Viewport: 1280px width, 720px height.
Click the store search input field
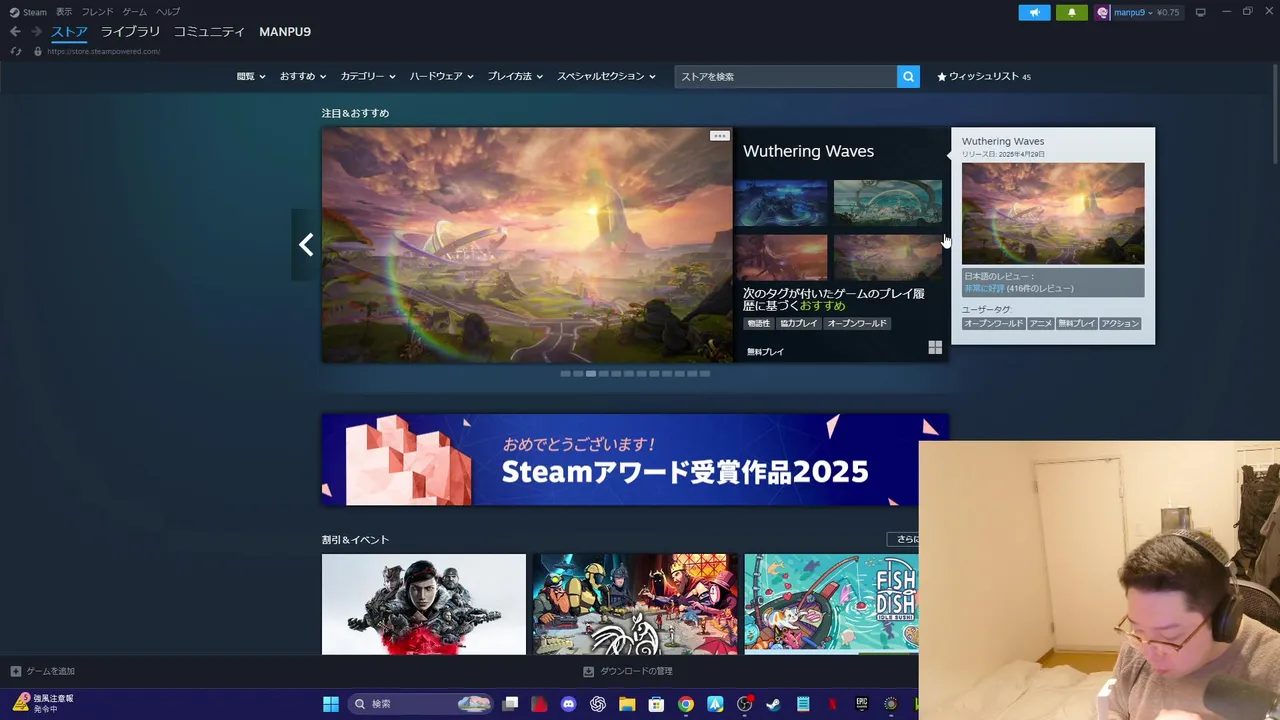tap(786, 76)
